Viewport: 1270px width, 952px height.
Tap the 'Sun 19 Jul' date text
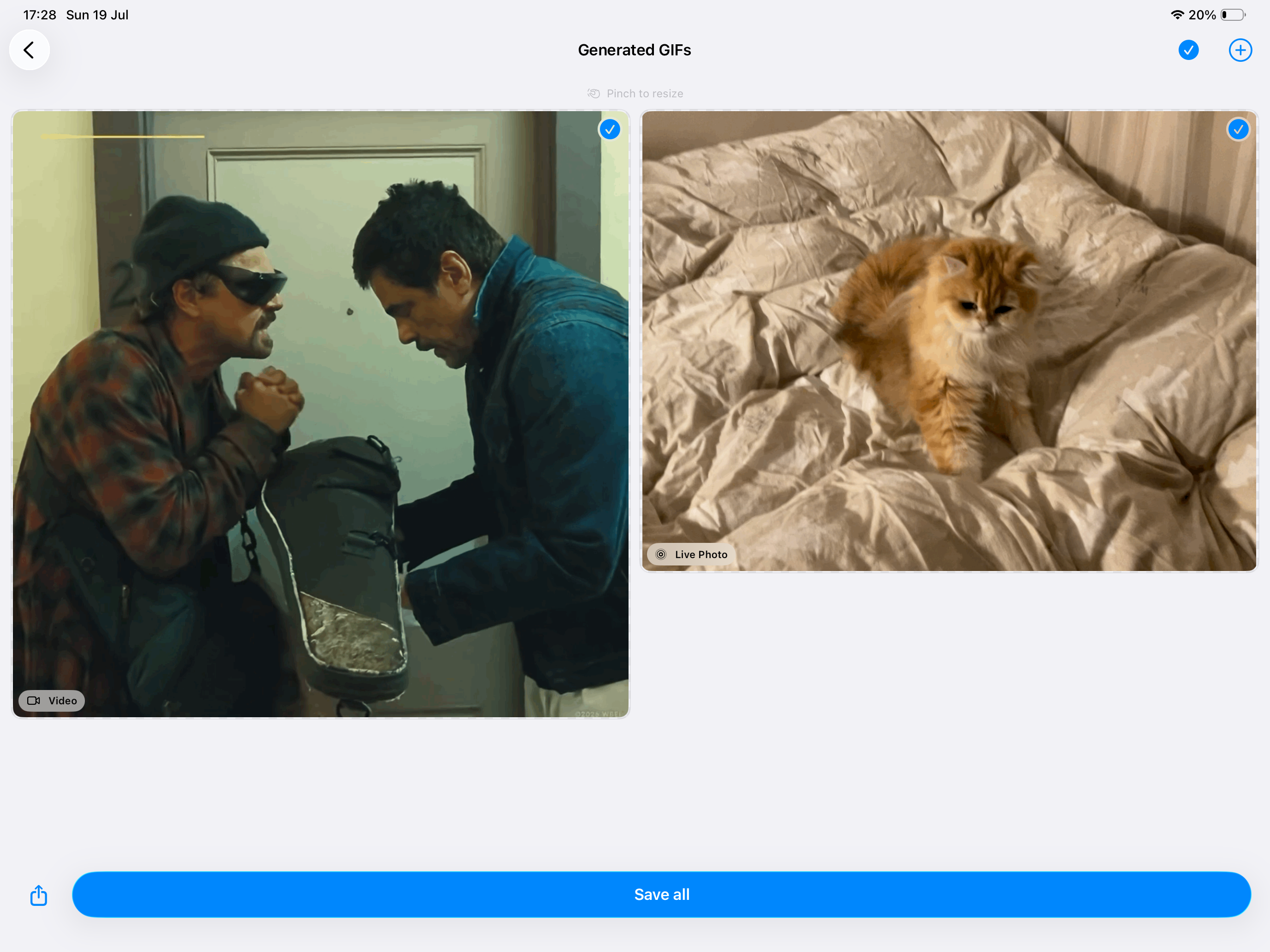pos(97,15)
